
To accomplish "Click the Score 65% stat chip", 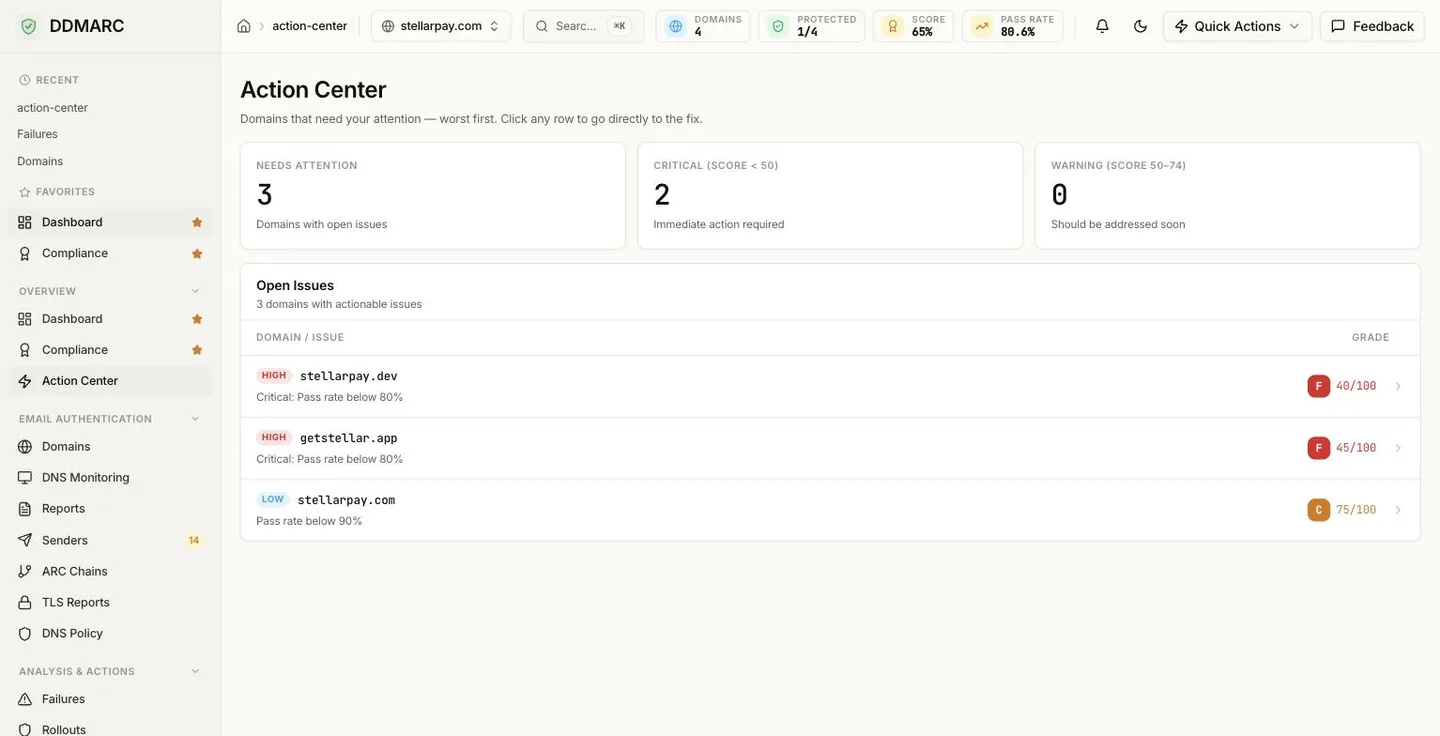I will [x=913, y=26].
